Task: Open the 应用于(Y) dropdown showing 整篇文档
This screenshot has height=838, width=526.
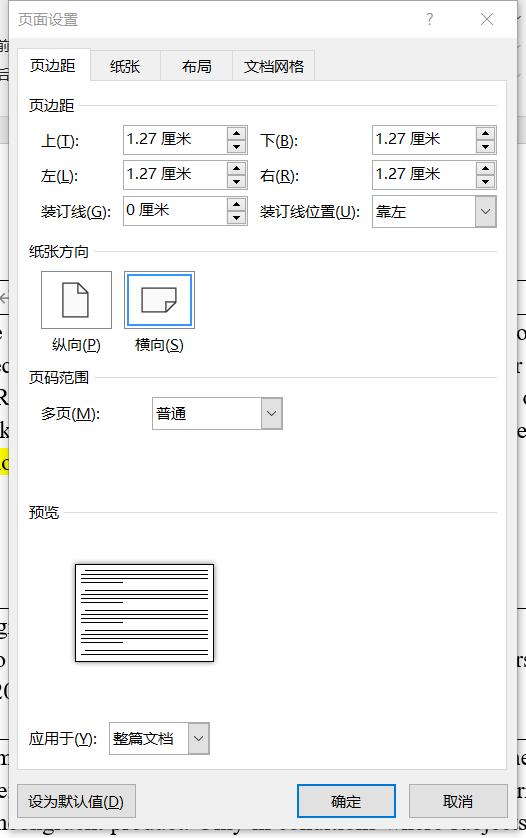Action: pos(159,739)
